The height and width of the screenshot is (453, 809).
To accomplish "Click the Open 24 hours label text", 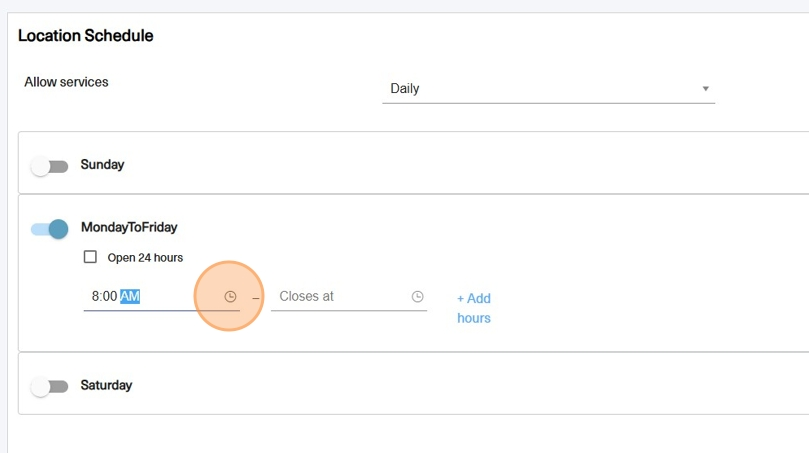I will (x=145, y=257).
